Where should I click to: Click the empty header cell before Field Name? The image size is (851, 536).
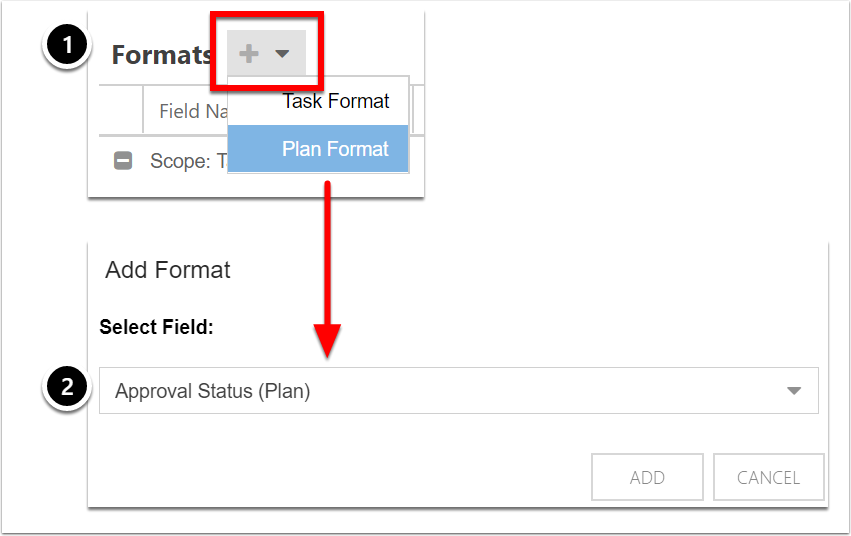tap(121, 110)
